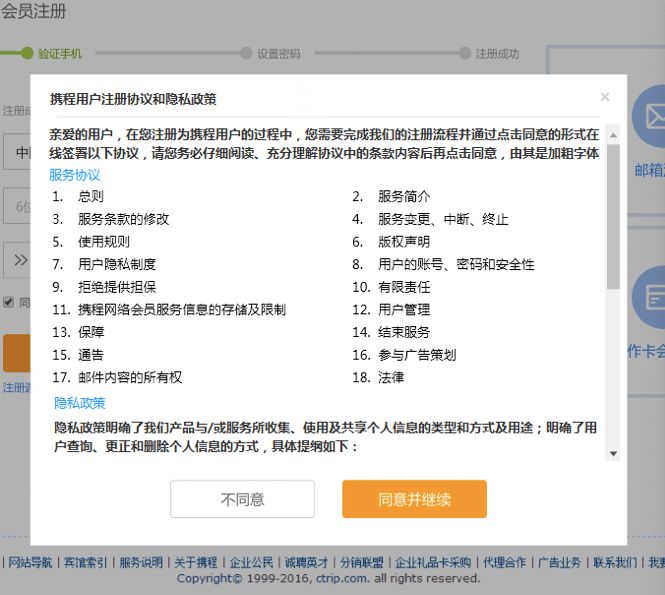Open 联系我们 footer link
Image resolution: width=665 pixels, height=595 pixels.
click(x=615, y=562)
